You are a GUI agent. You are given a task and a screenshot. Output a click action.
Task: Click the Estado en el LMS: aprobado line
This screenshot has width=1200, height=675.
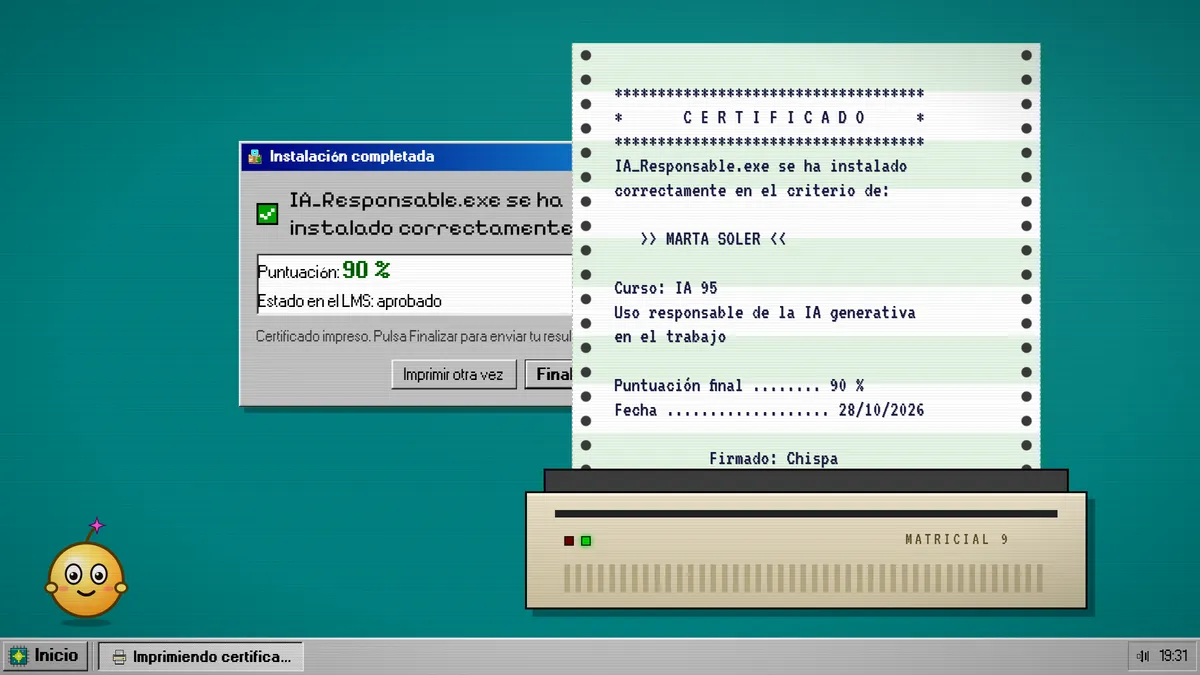(349, 301)
